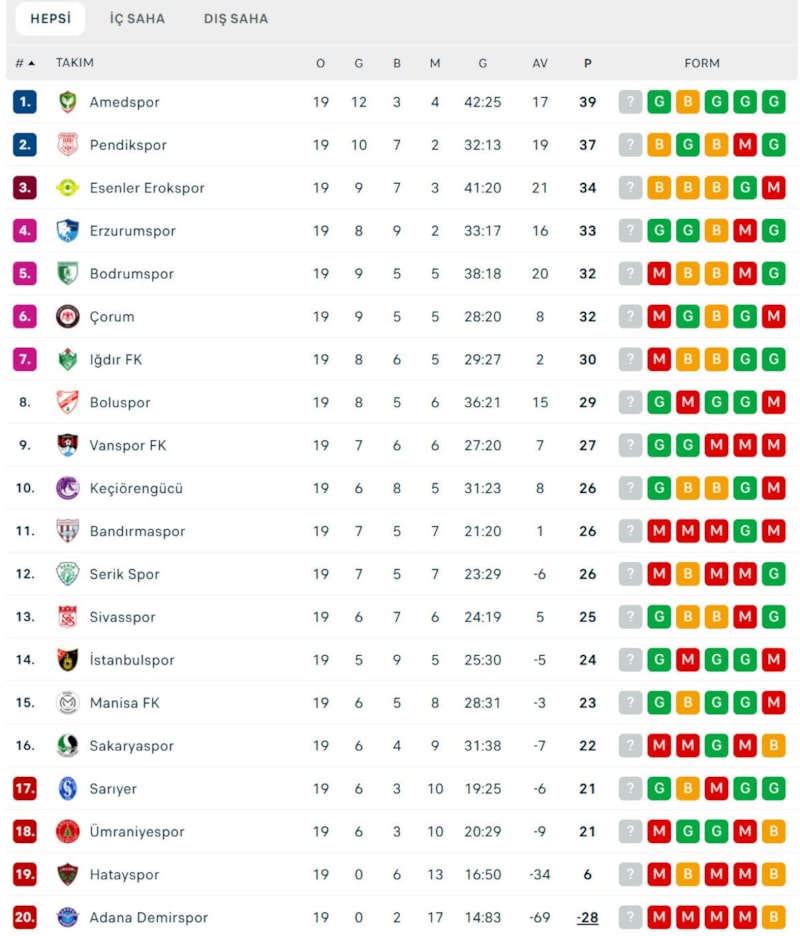Image resolution: width=800 pixels, height=936 pixels.
Task: Sort table by P points header
Action: (587, 63)
